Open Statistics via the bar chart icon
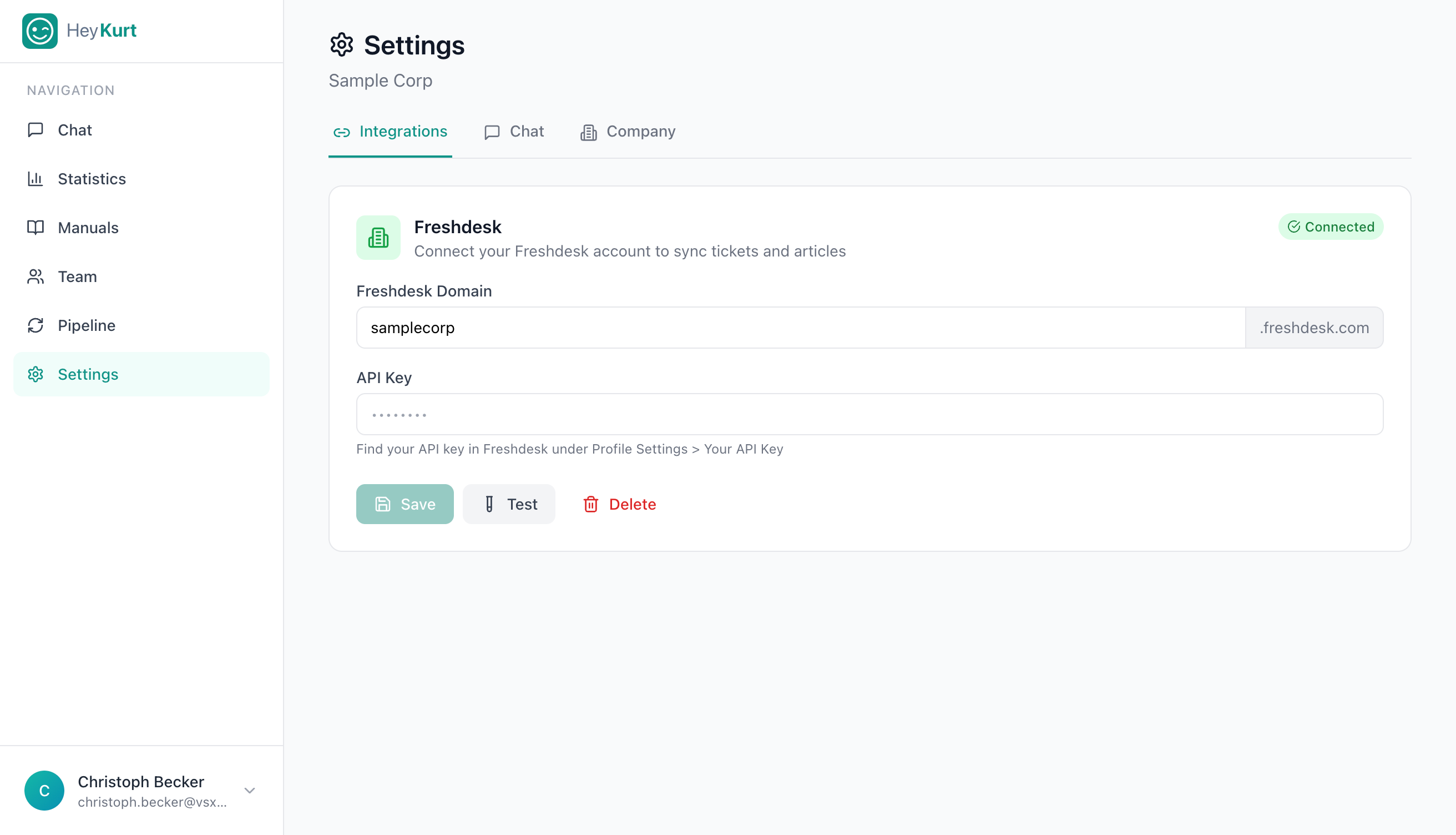1456x835 pixels. (x=36, y=179)
